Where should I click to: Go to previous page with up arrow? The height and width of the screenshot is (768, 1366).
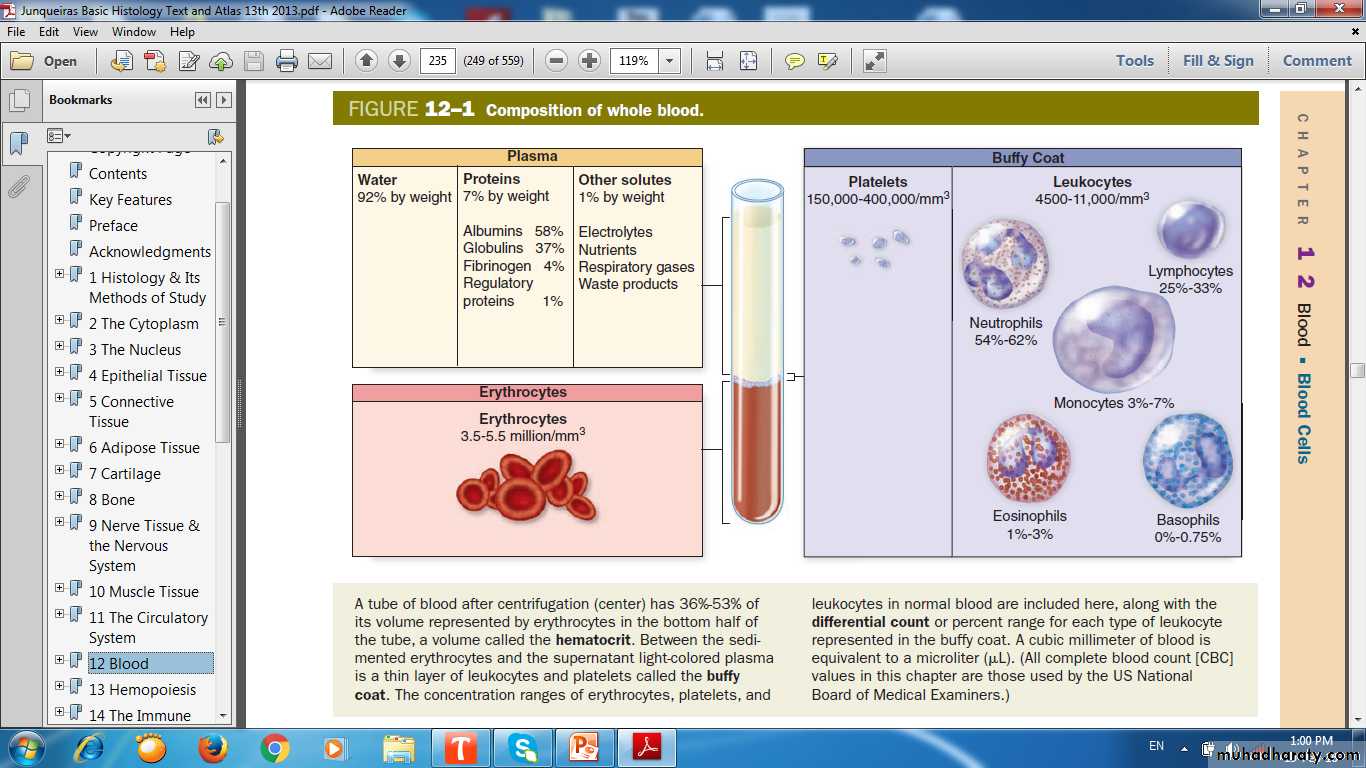click(x=366, y=61)
